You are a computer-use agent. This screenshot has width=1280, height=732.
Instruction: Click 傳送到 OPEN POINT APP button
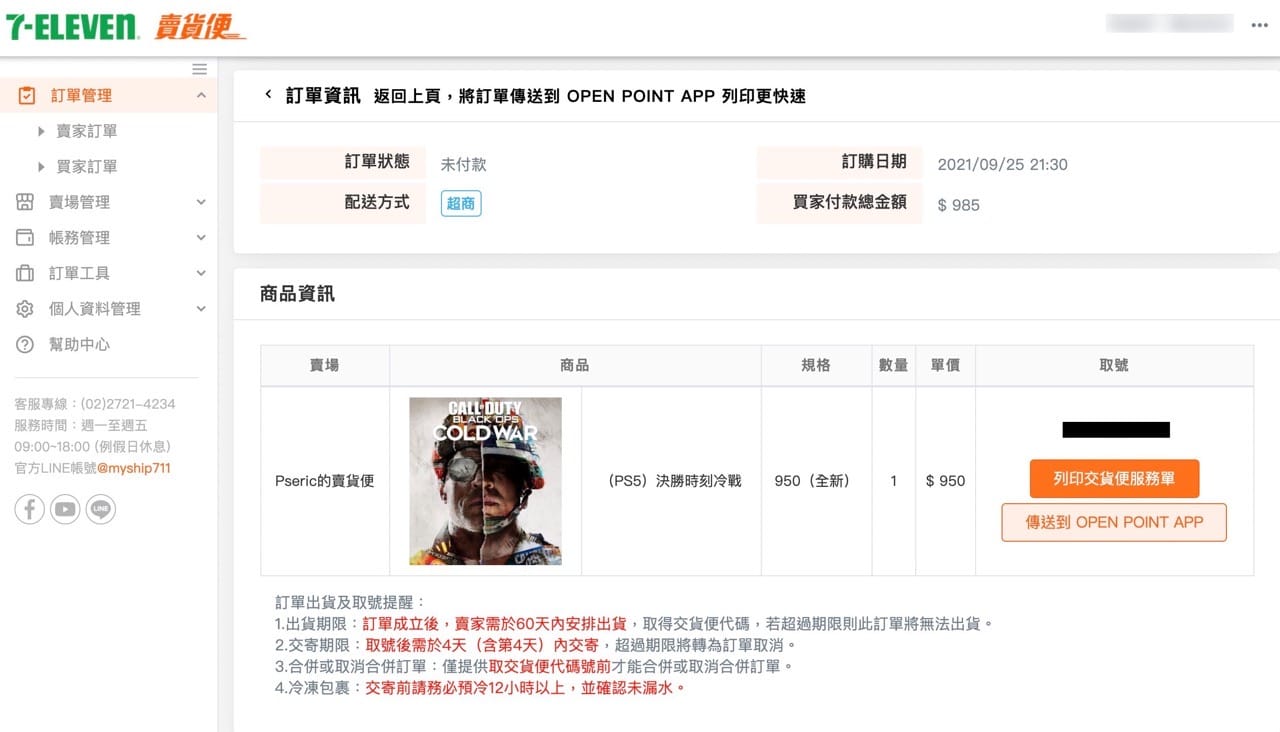tap(1114, 522)
